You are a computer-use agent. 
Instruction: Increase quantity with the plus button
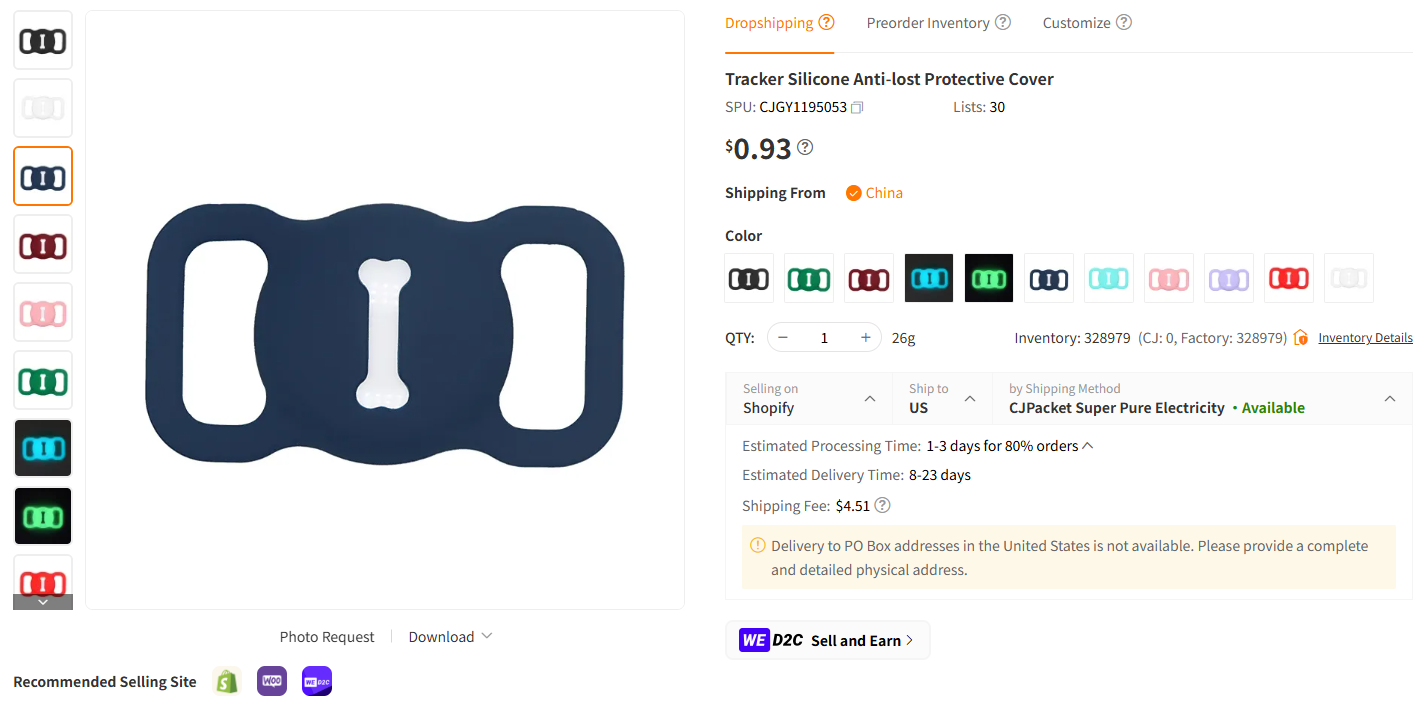pyautogui.click(x=865, y=337)
